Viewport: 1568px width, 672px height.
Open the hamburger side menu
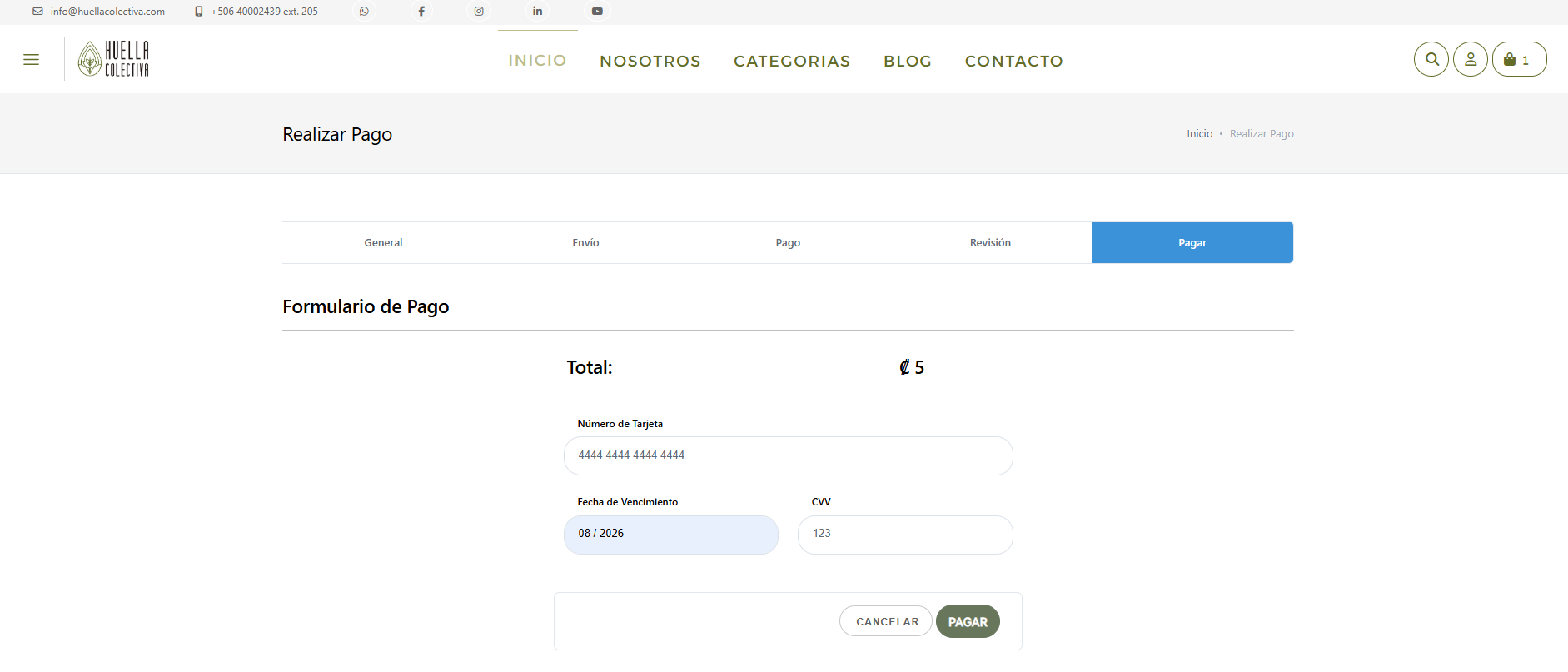click(31, 59)
